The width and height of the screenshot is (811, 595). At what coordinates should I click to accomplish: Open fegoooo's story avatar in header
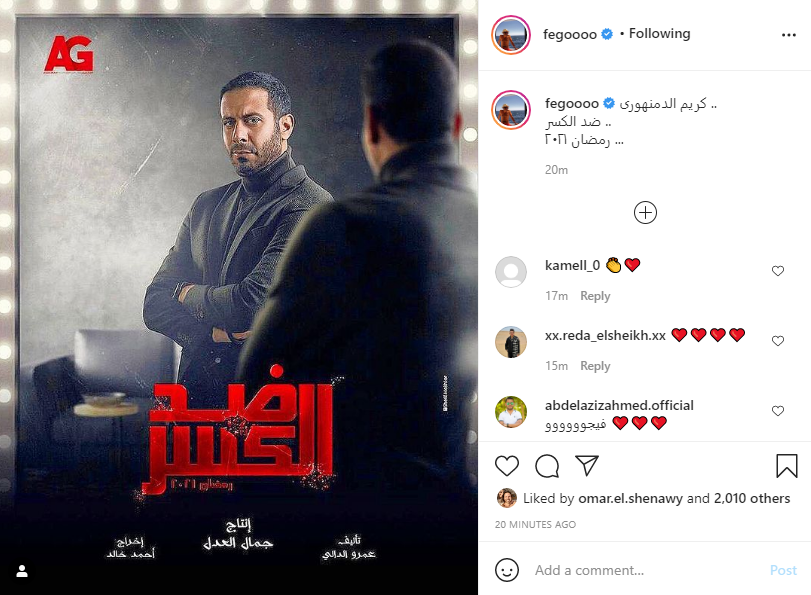coord(510,35)
